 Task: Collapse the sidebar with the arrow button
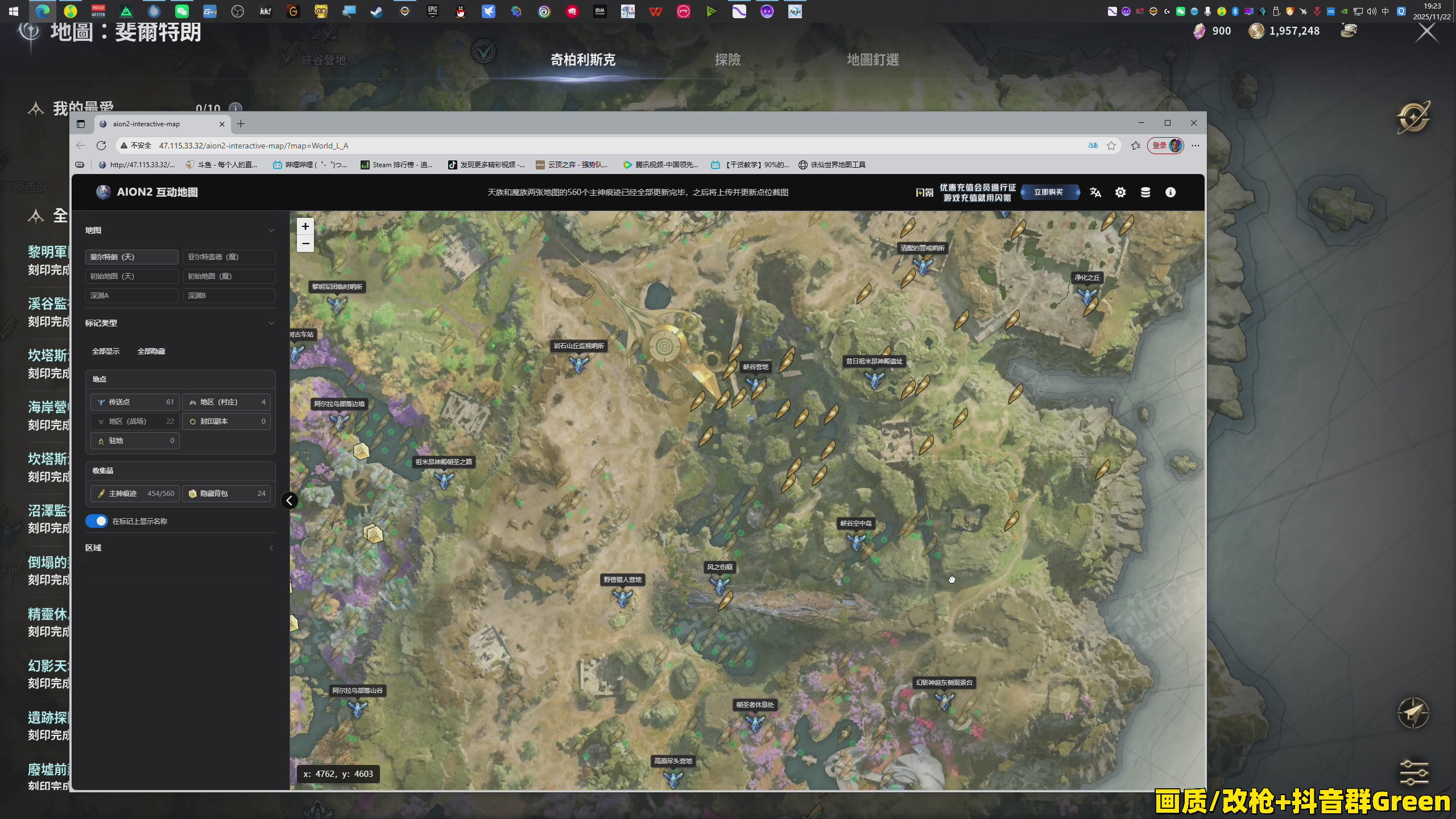pos(289,500)
